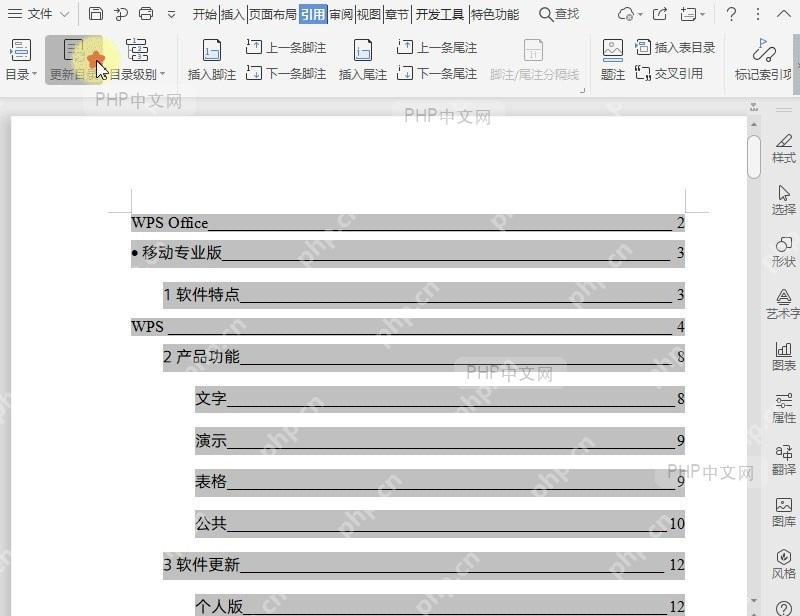The height and width of the screenshot is (616, 800).
Task: Open footnote settings dialog launcher
Action: (x=582, y=91)
